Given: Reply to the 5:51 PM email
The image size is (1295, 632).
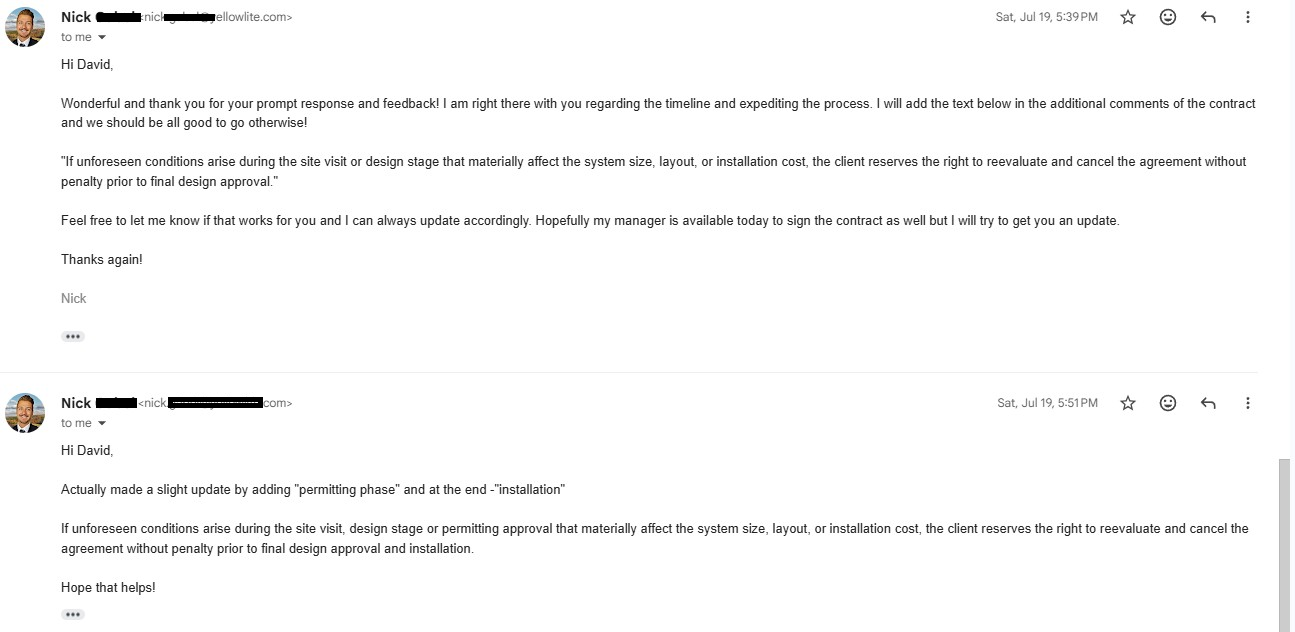Looking at the screenshot, I should click(x=1208, y=403).
